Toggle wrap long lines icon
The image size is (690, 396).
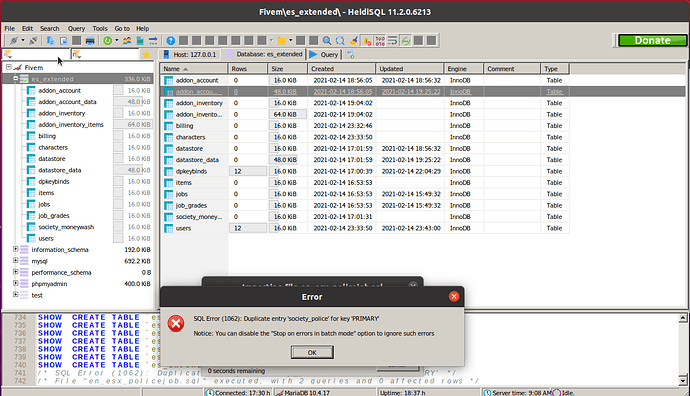pos(393,41)
